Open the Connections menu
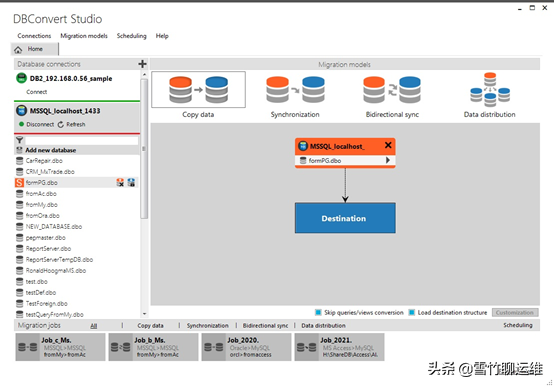The width and height of the screenshot is (554, 387). [34, 36]
